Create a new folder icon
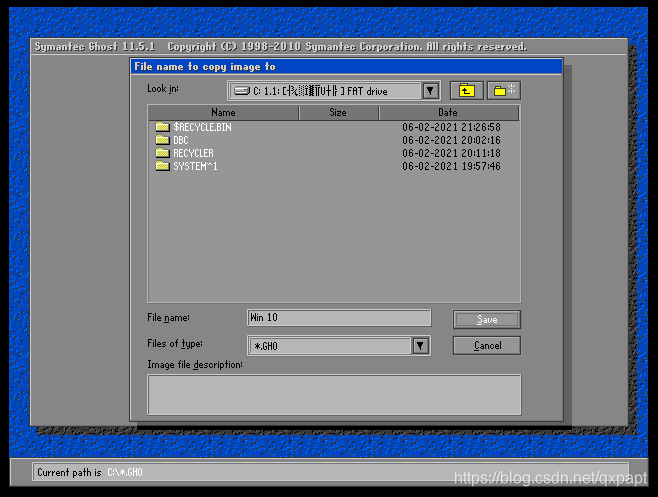Image resolution: width=658 pixels, height=497 pixels. pos(504,91)
